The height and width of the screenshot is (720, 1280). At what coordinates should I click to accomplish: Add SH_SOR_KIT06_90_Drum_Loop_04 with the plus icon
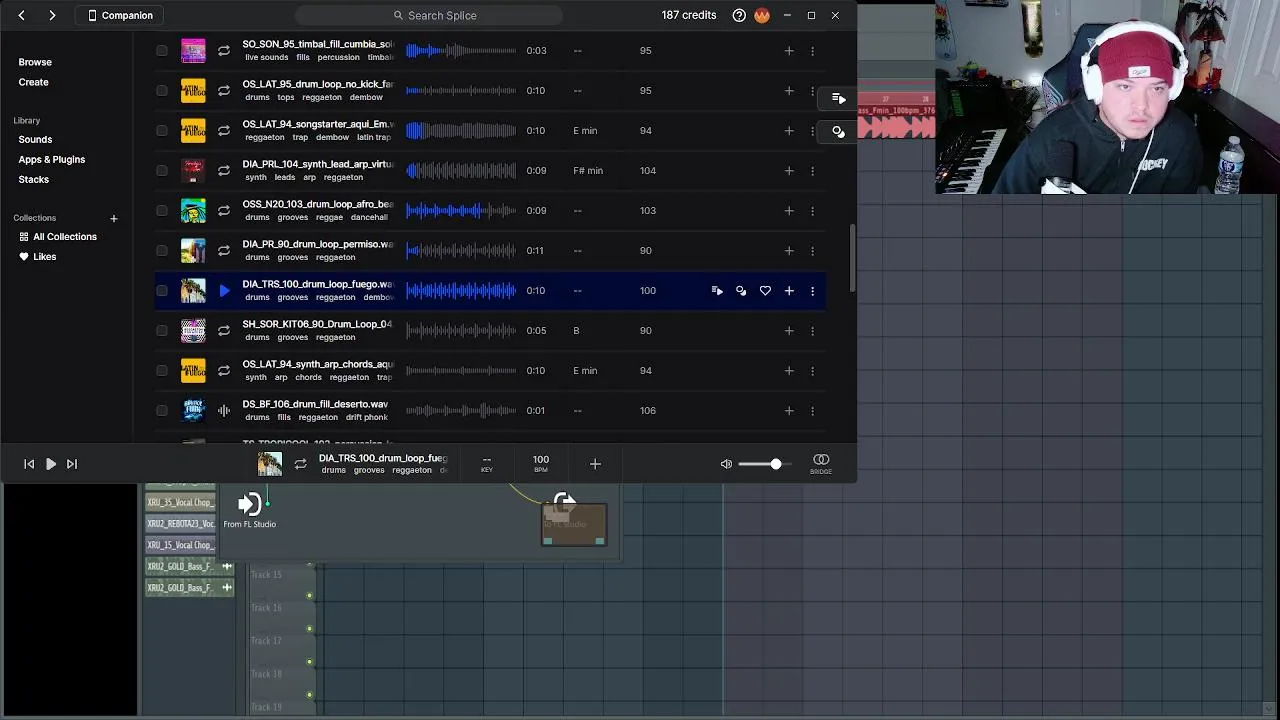click(x=789, y=330)
